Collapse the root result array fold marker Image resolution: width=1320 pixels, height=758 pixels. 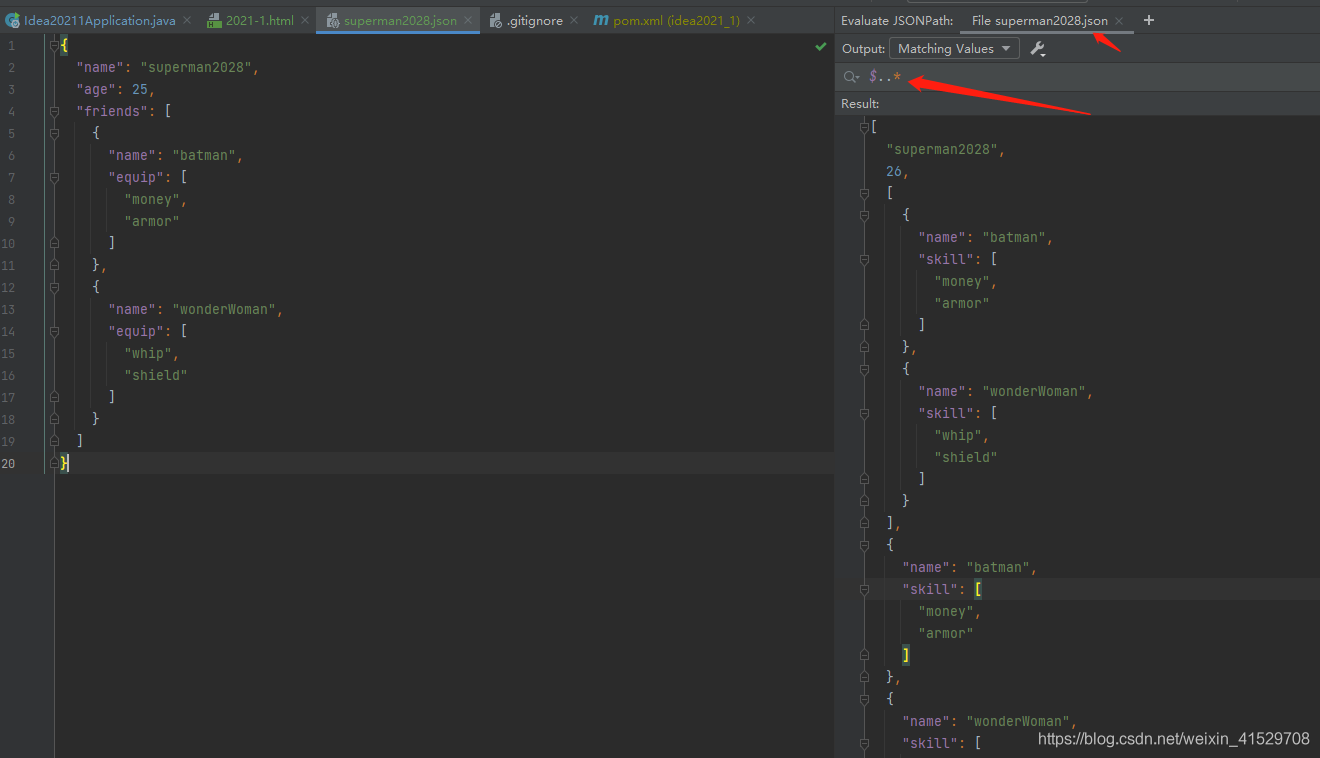point(864,127)
